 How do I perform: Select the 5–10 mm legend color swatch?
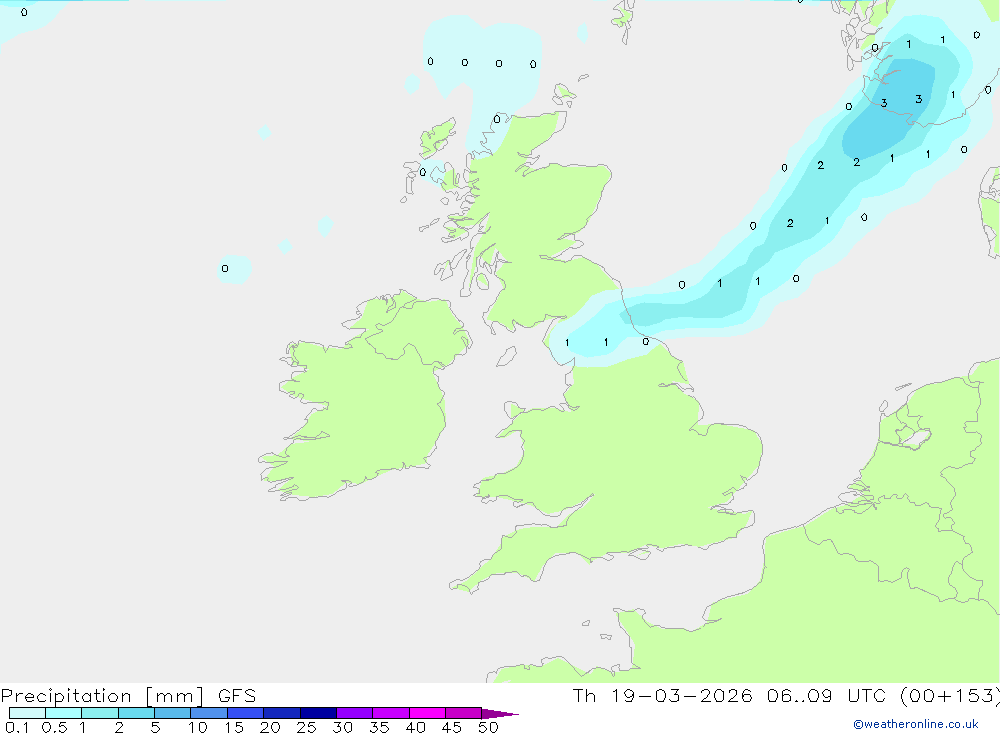(173, 713)
